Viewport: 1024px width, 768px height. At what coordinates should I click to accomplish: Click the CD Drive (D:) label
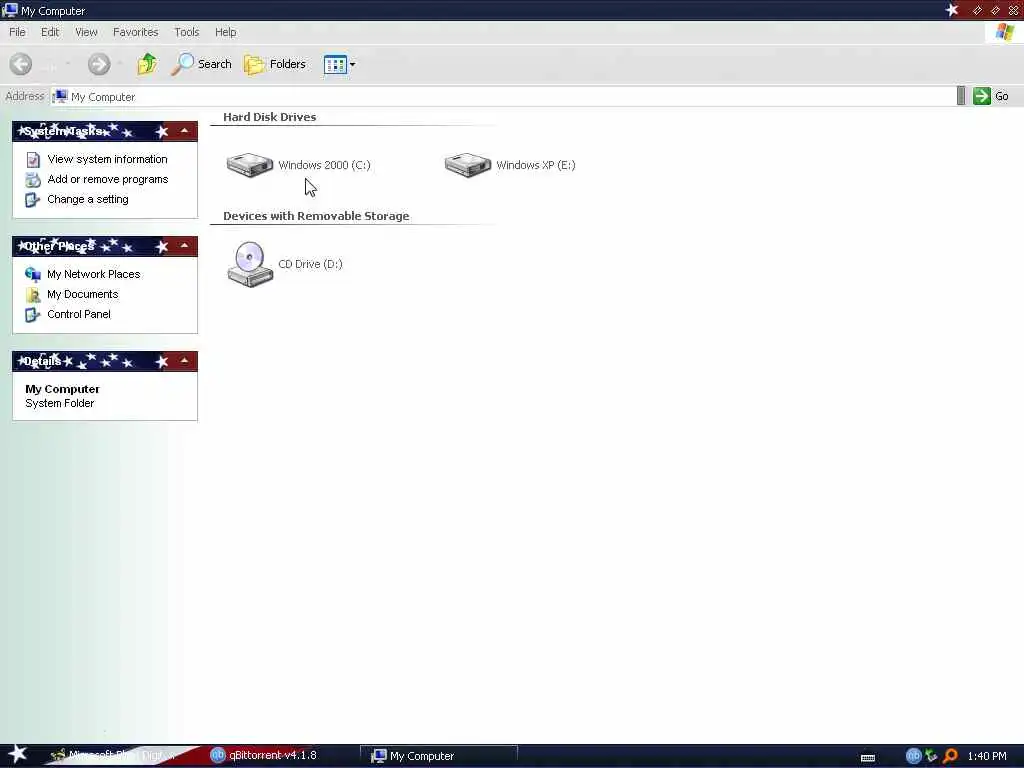[310, 264]
